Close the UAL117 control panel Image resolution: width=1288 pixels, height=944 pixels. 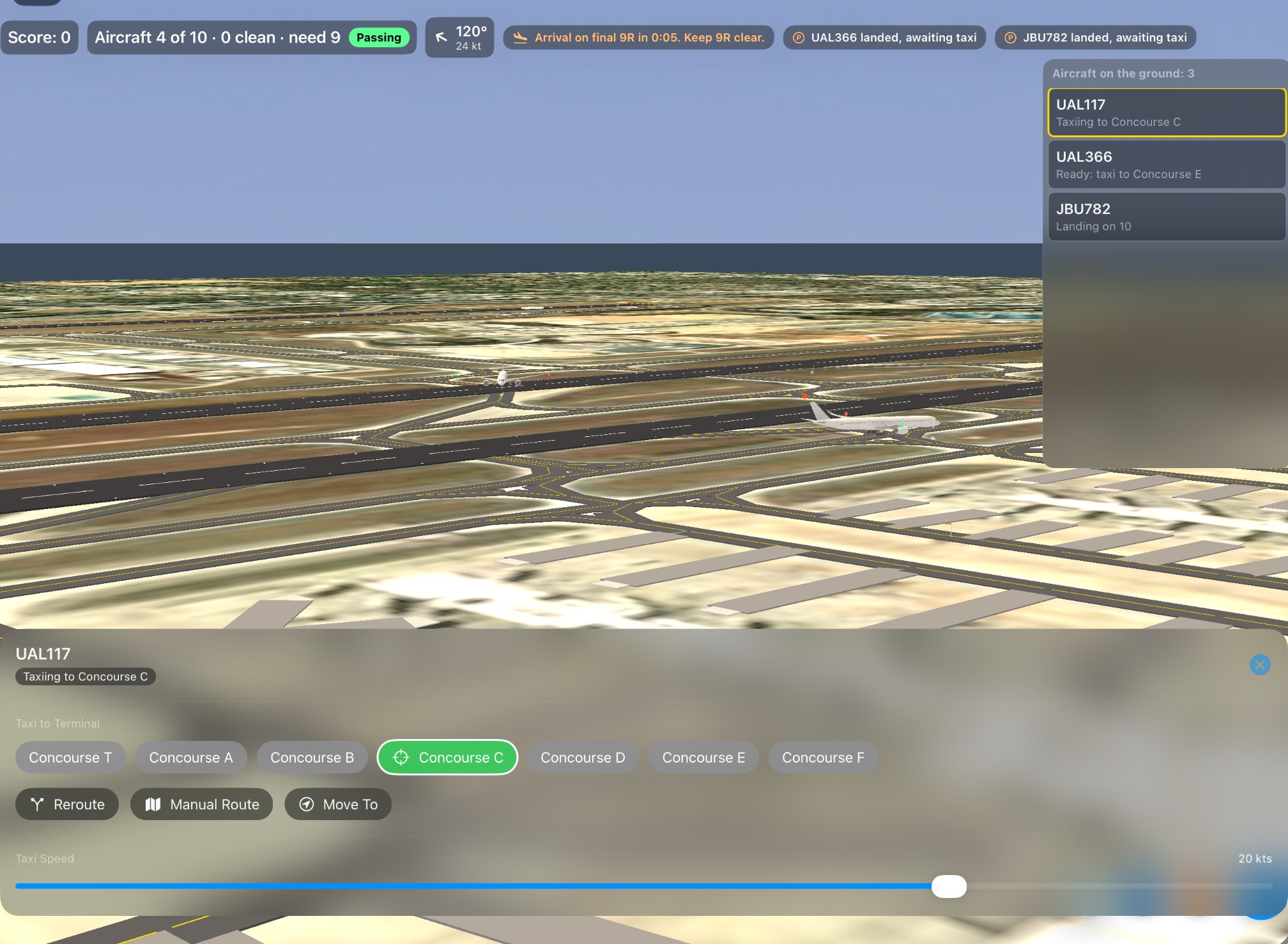[x=1259, y=665]
